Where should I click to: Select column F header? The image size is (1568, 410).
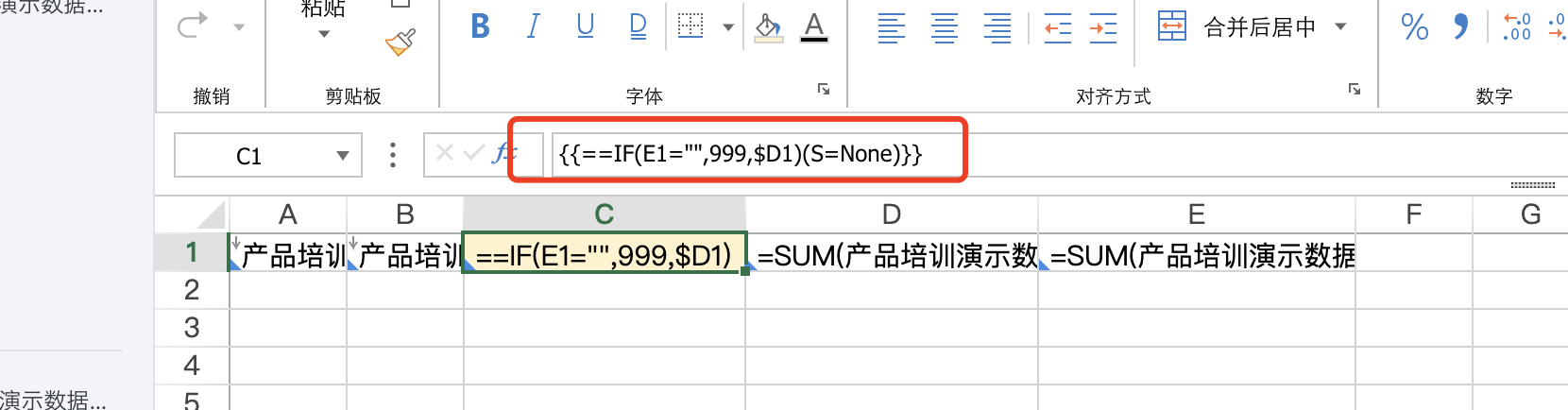tap(1414, 214)
